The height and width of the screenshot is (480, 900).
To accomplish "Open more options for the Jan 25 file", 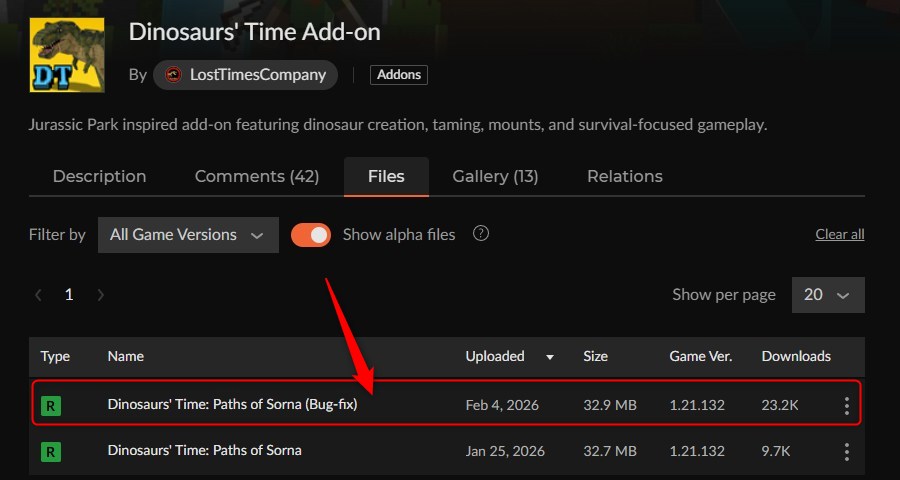I will coord(846,452).
